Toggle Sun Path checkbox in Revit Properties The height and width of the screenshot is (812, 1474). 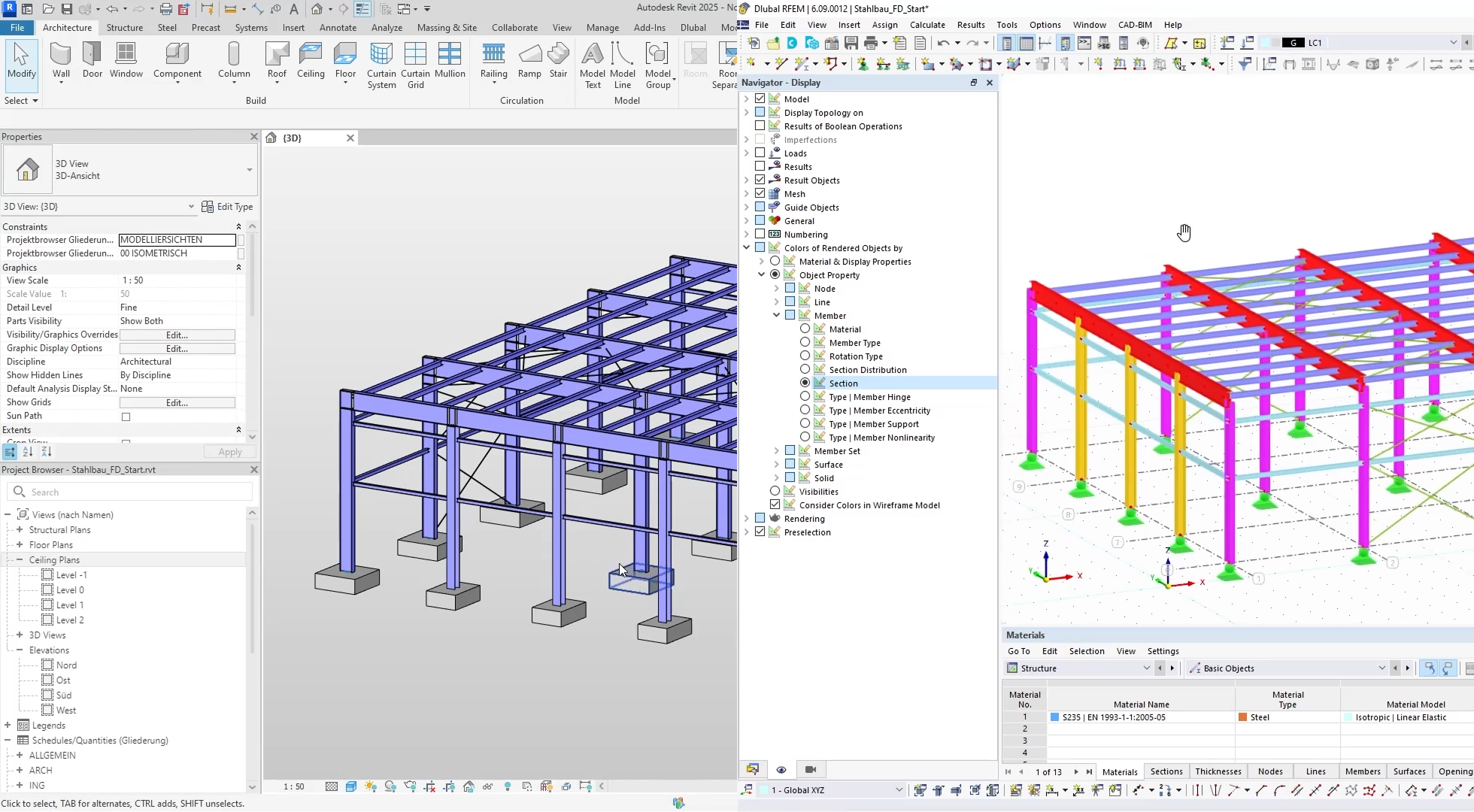pos(126,417)
